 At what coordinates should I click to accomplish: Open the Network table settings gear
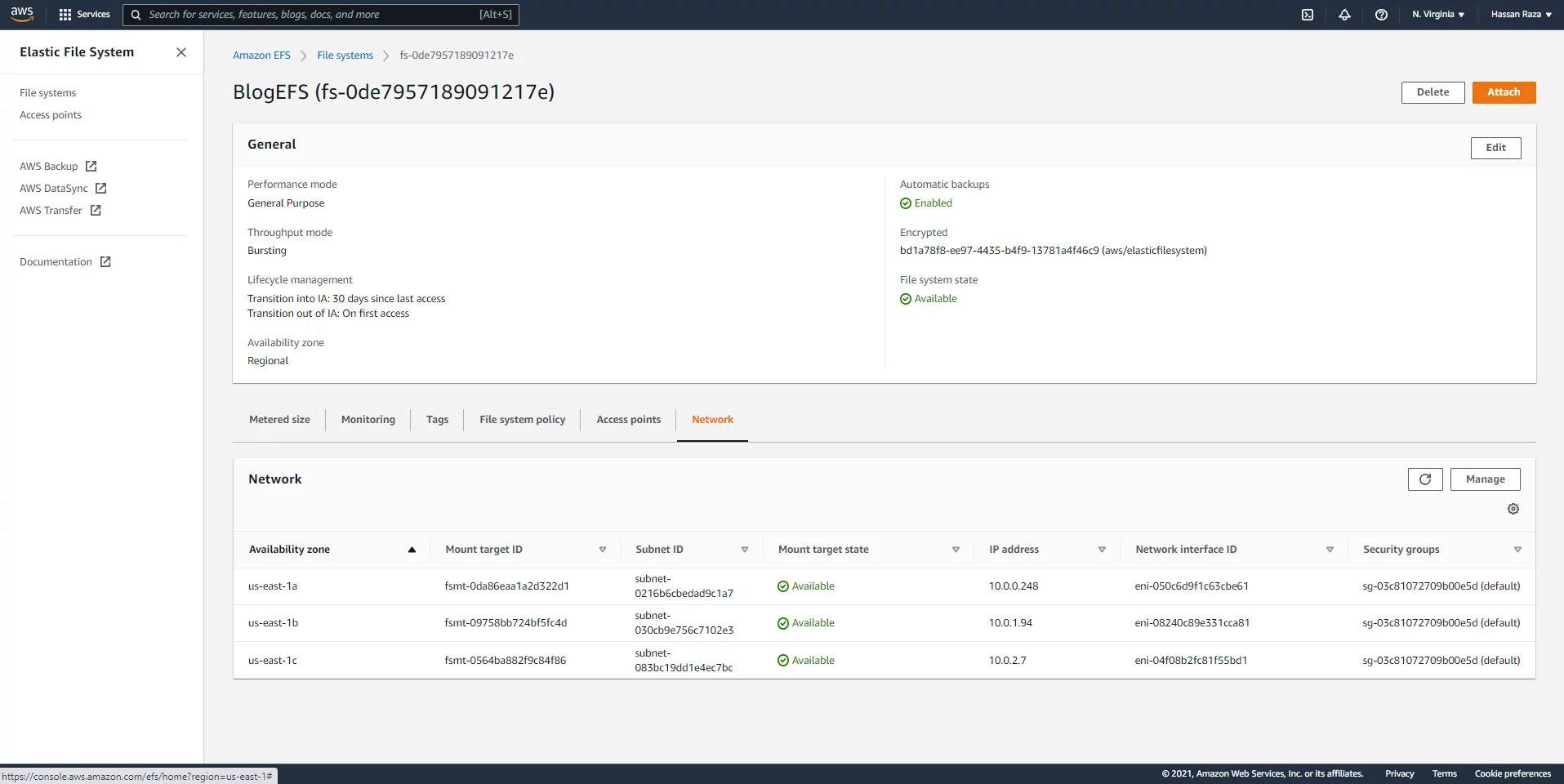pos(1513,509)
